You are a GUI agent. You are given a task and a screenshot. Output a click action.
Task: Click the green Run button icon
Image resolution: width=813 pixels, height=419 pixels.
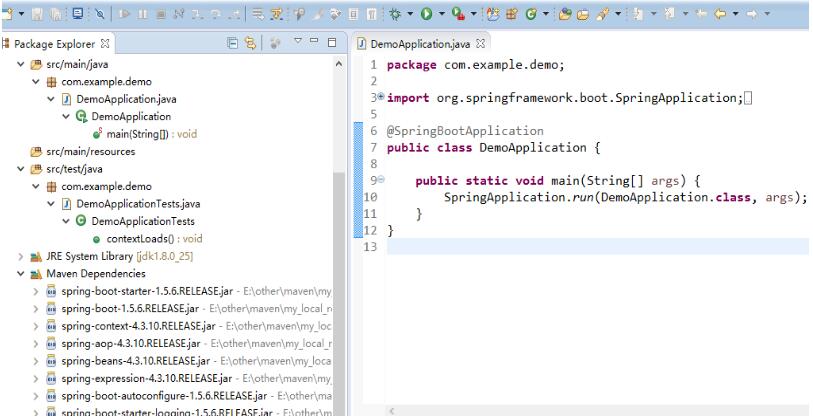coord(426,13)
